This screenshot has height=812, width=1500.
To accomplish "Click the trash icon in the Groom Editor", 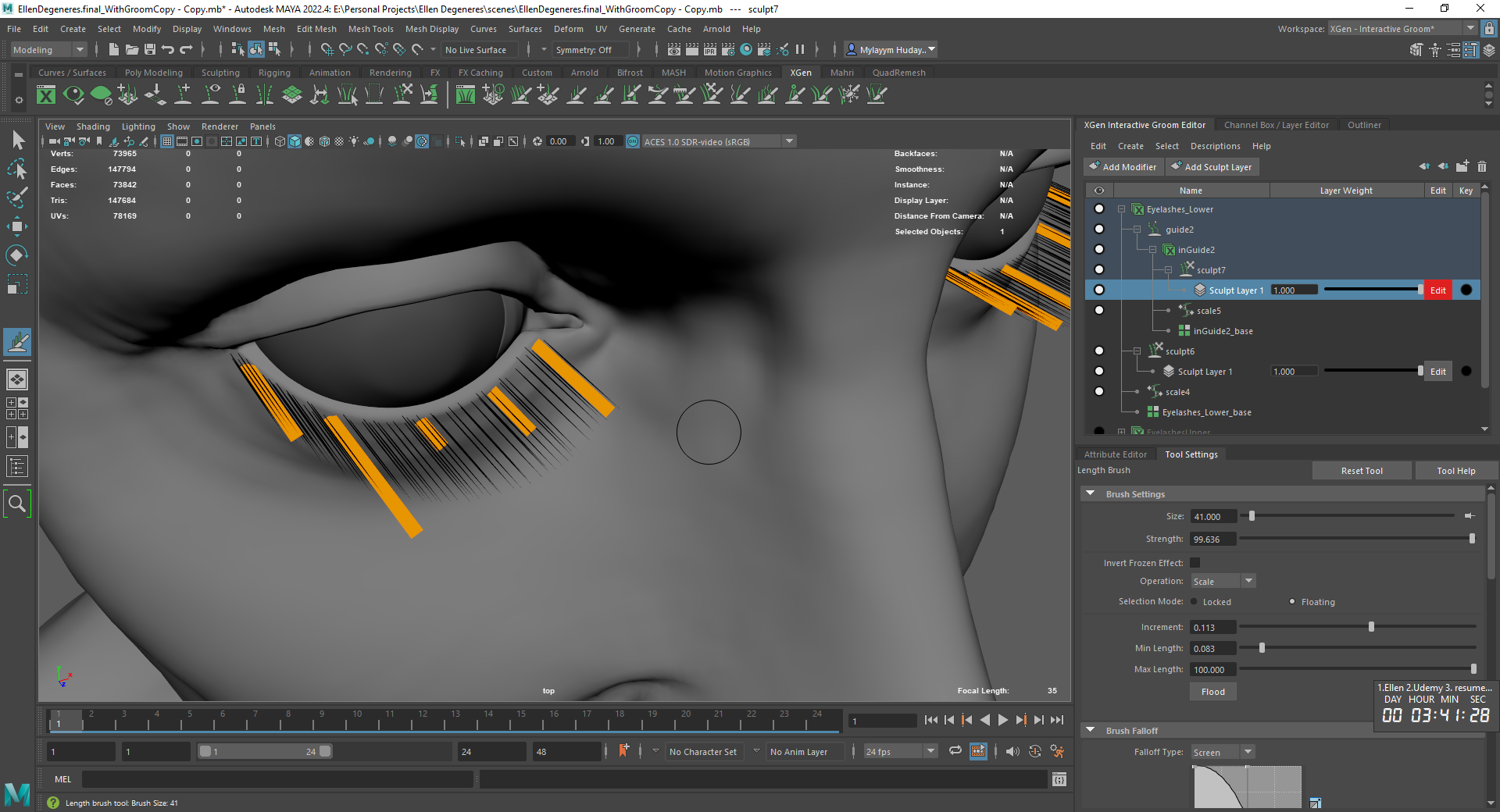I will click(1482, 166).
